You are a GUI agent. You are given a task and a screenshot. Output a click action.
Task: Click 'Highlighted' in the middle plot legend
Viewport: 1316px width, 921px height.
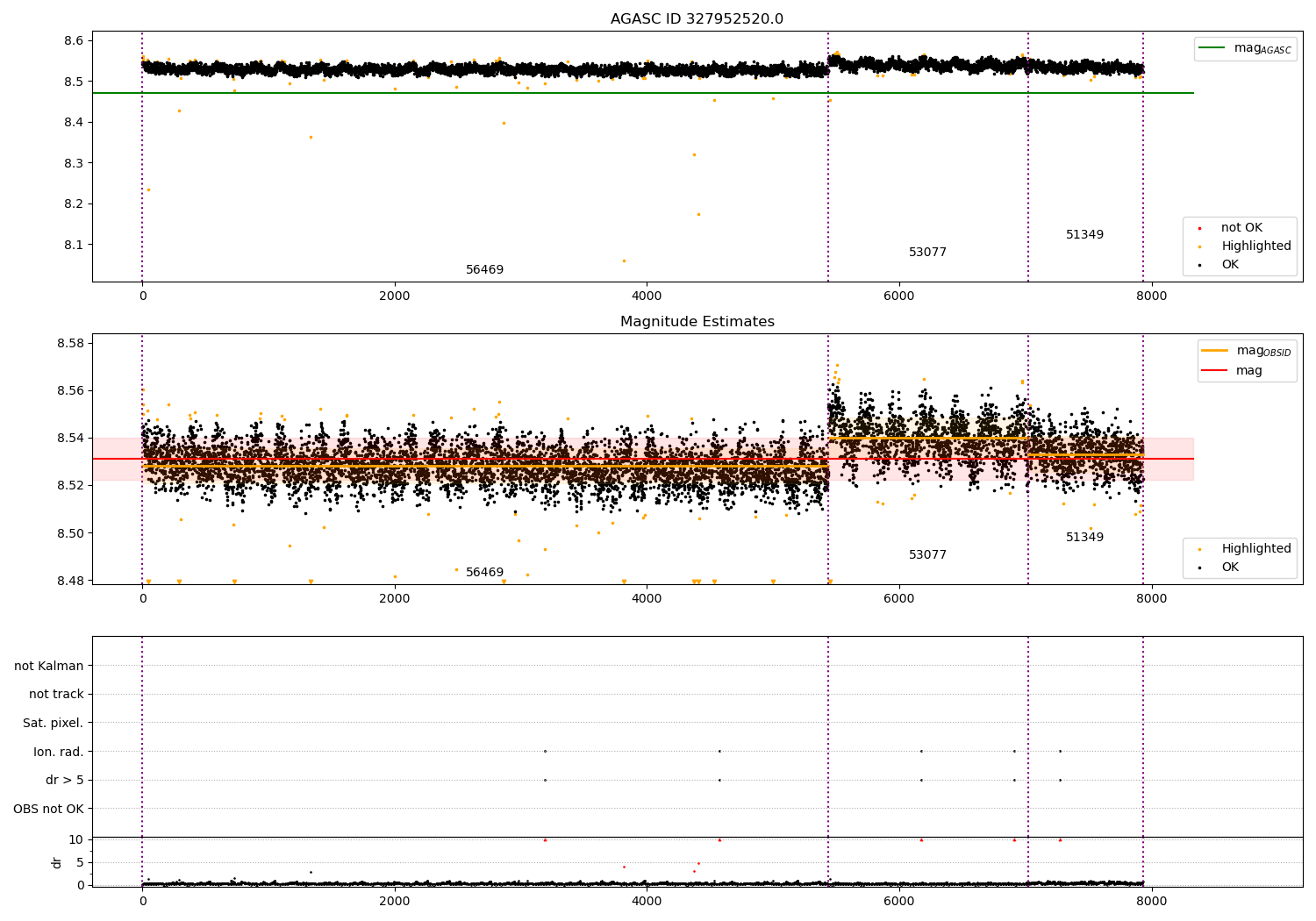pos(1255,549)
